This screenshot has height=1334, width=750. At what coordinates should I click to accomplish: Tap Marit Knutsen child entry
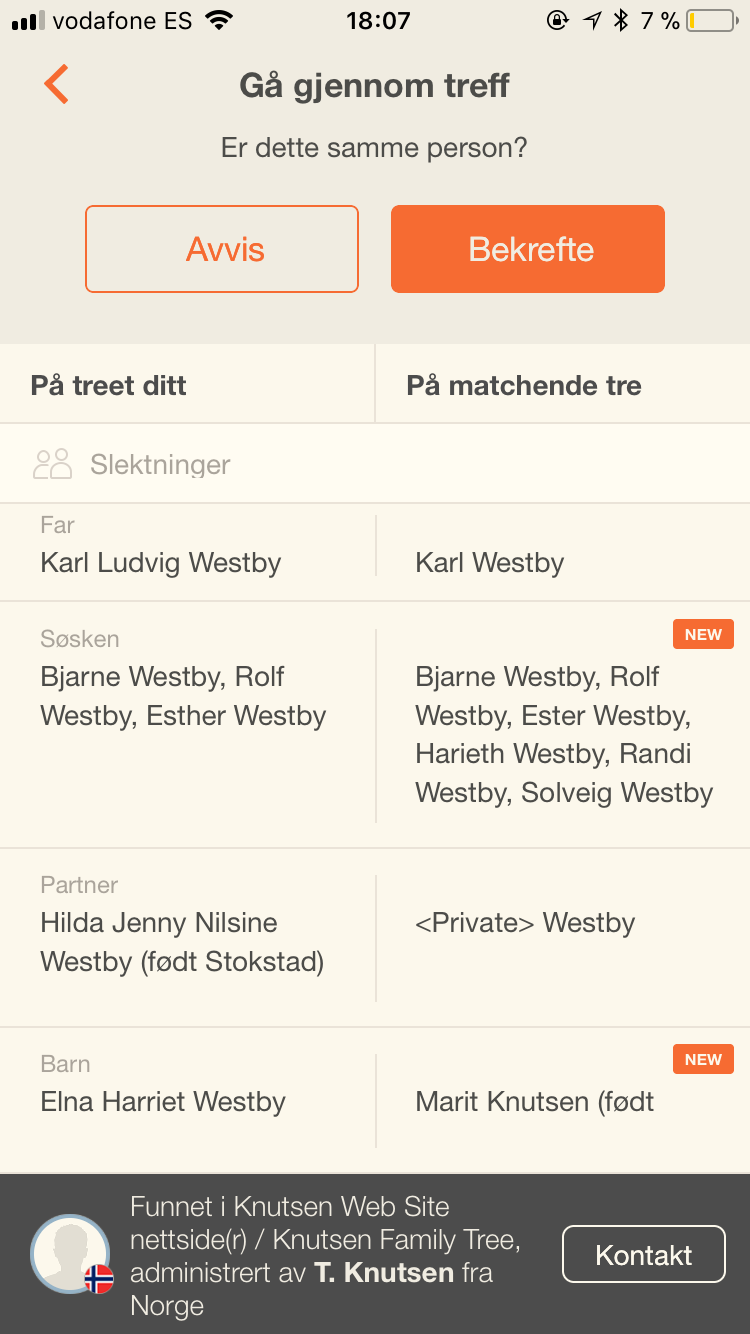point(535,1101)
